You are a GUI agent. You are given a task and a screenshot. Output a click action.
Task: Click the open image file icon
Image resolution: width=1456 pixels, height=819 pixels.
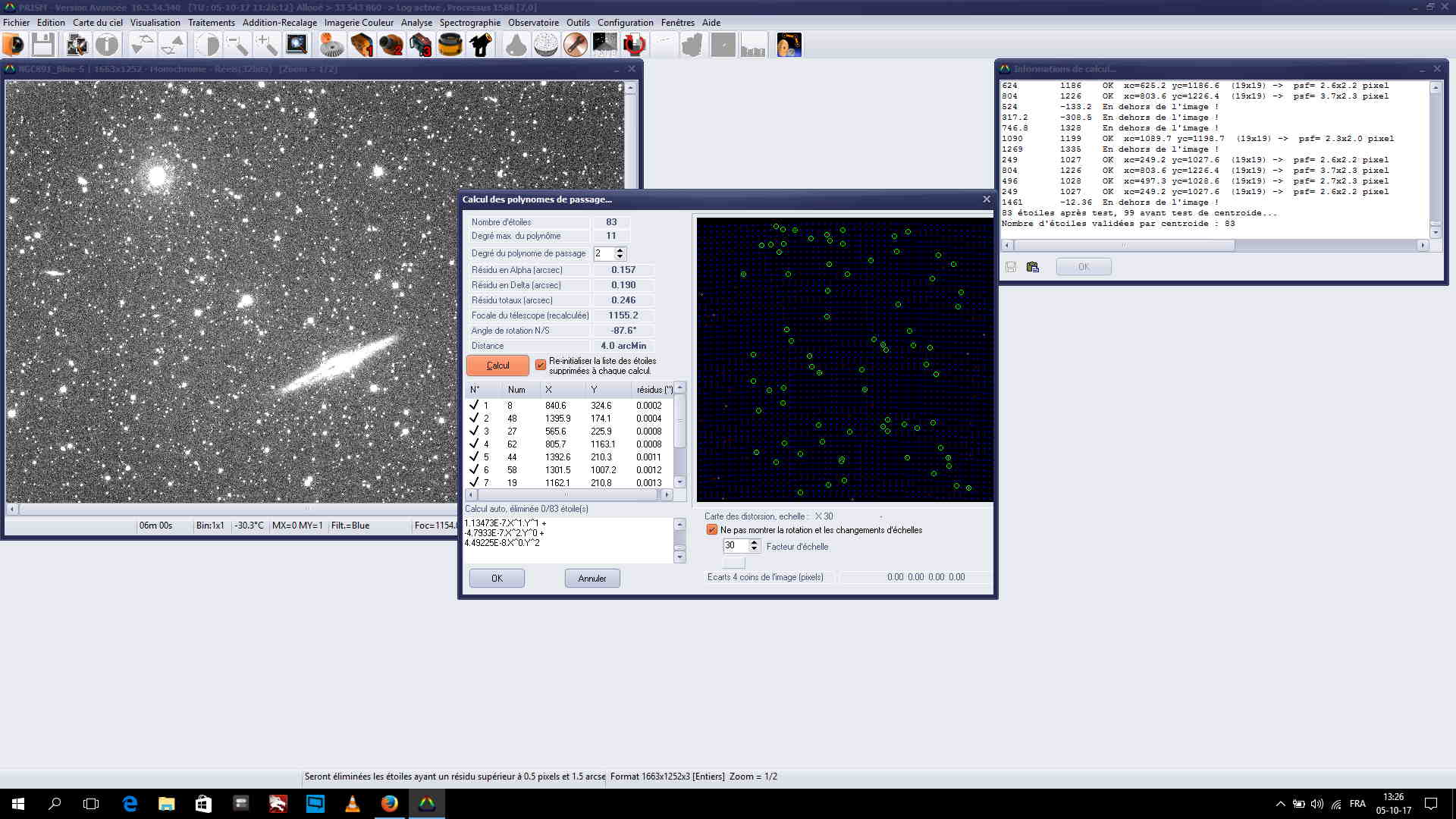[x=14, y=45]
